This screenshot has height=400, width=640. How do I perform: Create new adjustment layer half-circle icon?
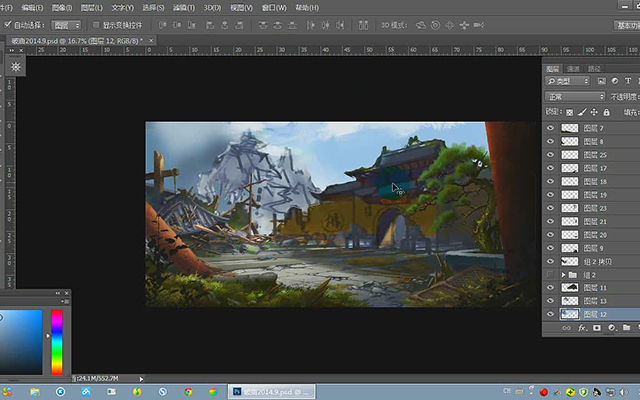click(x=611, y=328)
